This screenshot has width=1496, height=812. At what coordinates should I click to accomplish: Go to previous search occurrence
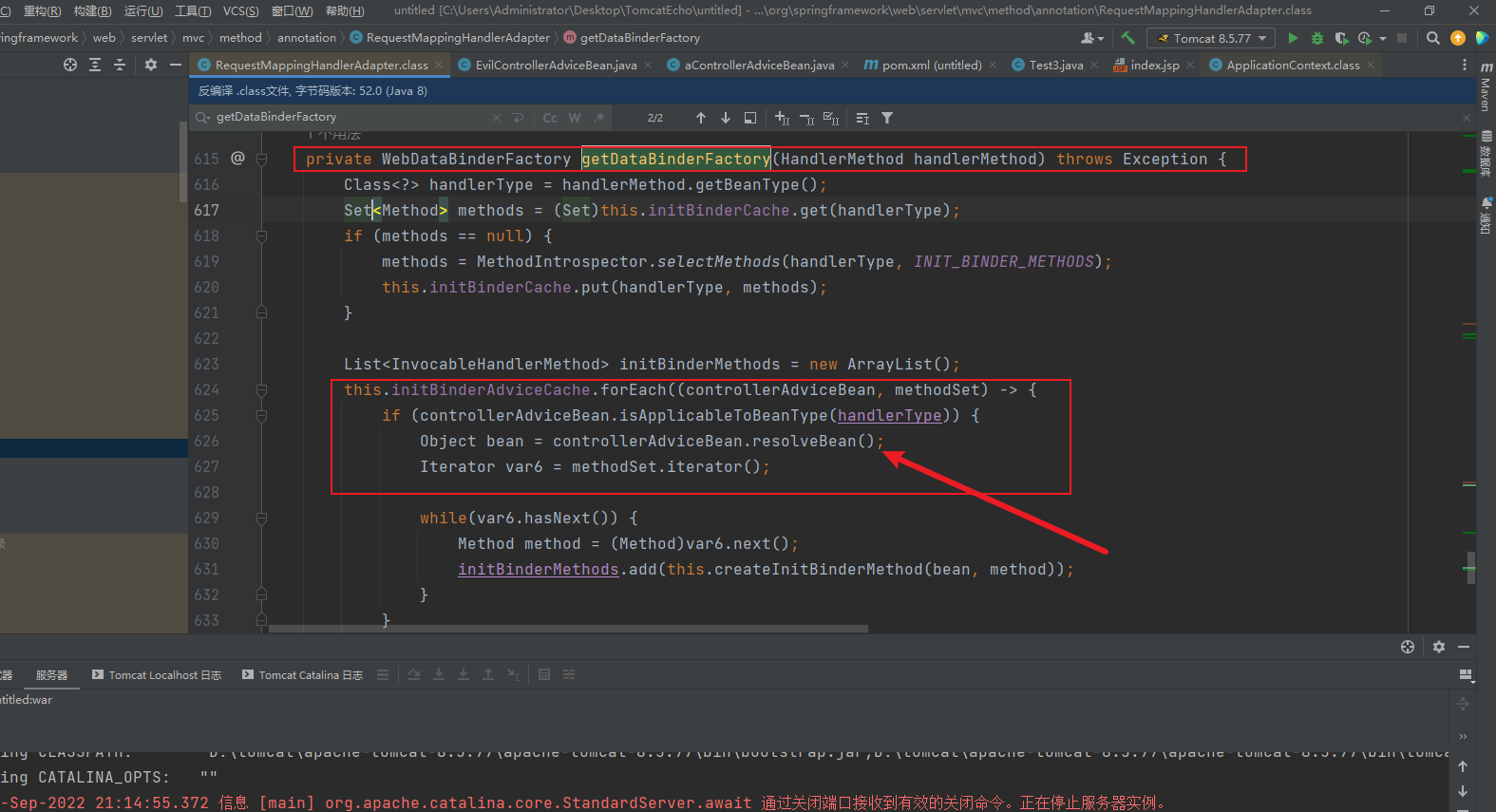[x=701, y=118]
